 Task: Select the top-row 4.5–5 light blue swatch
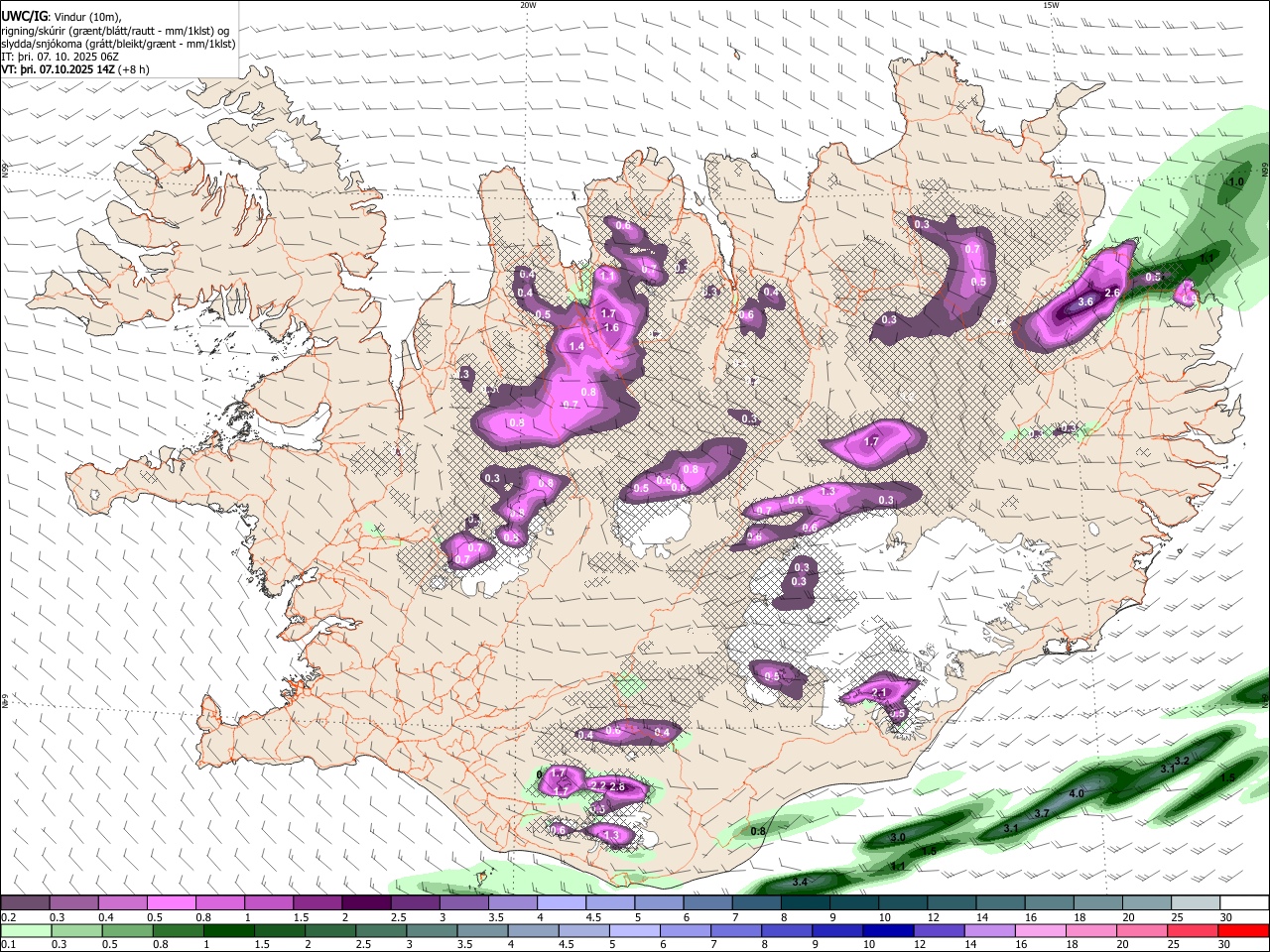point(609,903)
